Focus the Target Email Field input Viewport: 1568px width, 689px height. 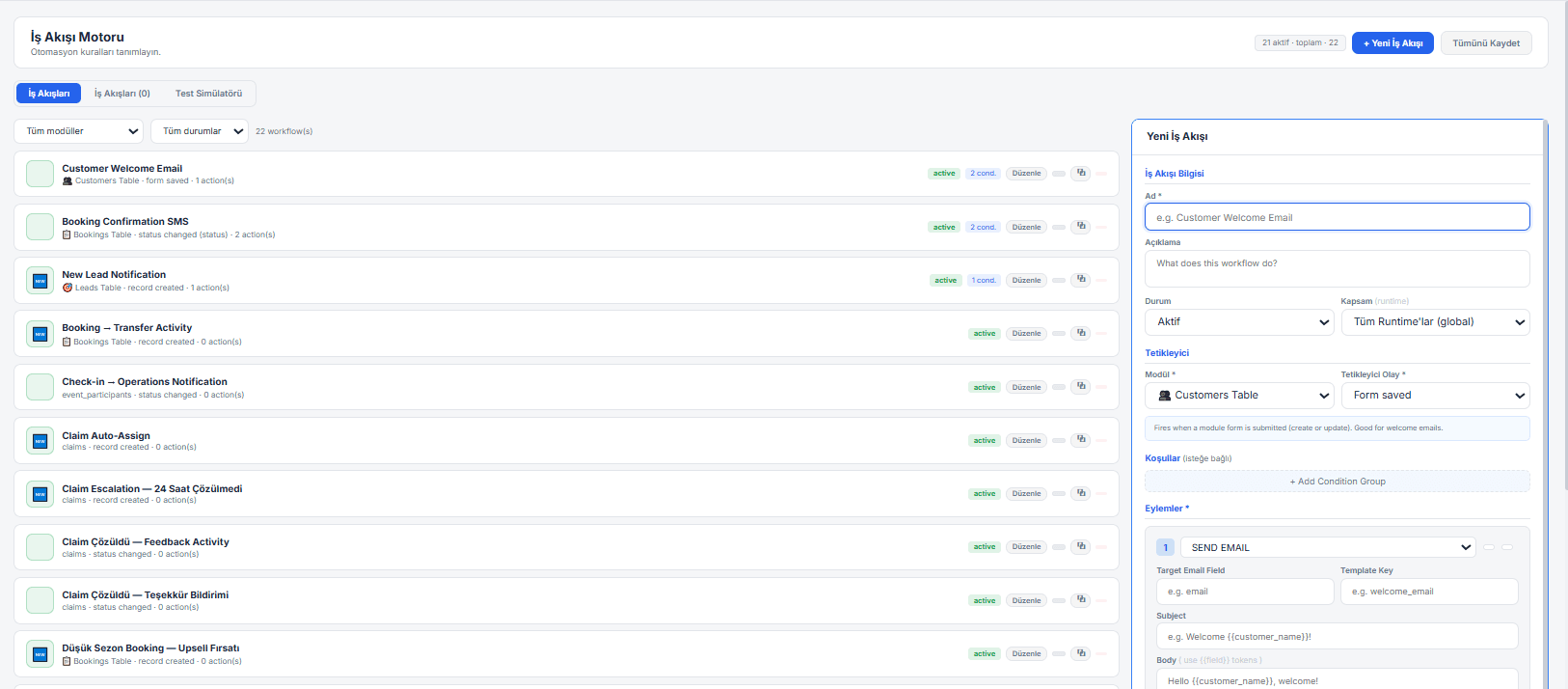pyautogui.click(x=1245, y=592)
